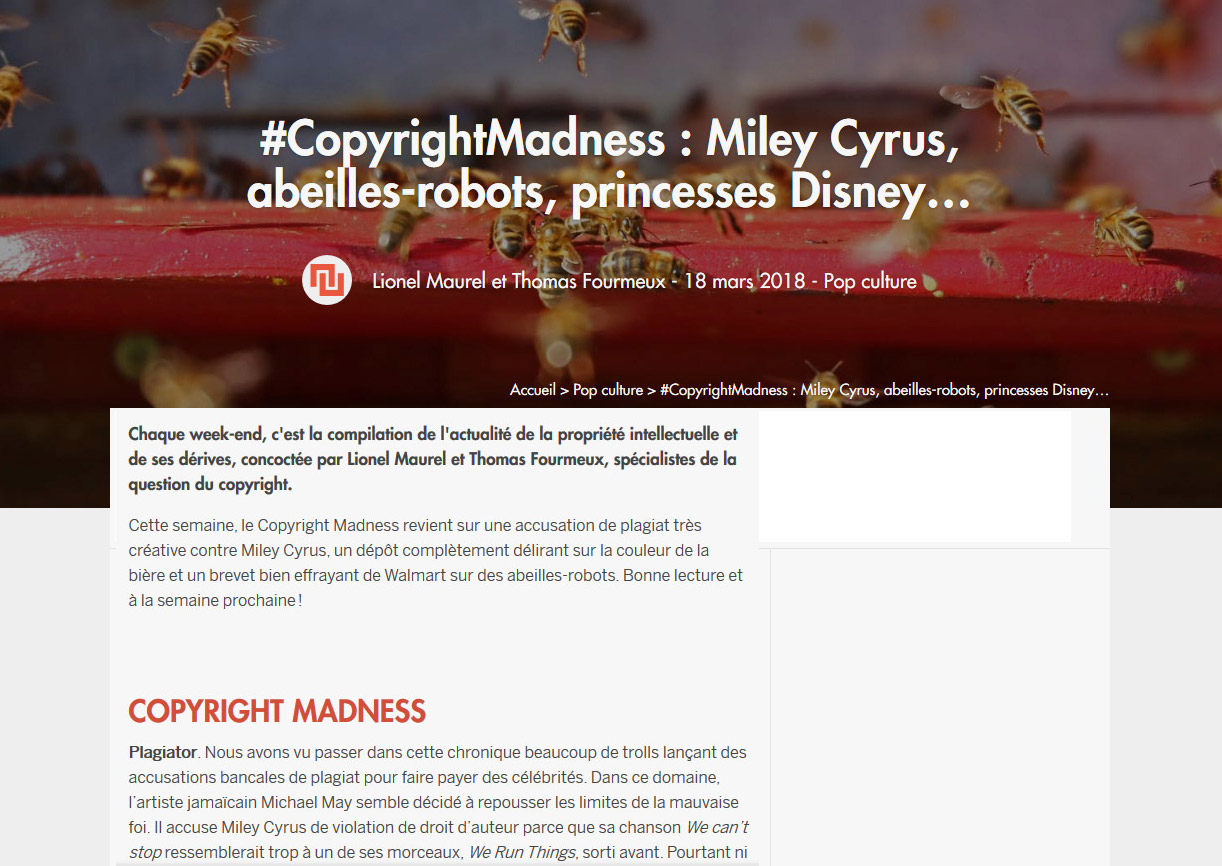The image size is (1222, 866).
Task: Click the bold word Plagiator
Action: [162, 752]
